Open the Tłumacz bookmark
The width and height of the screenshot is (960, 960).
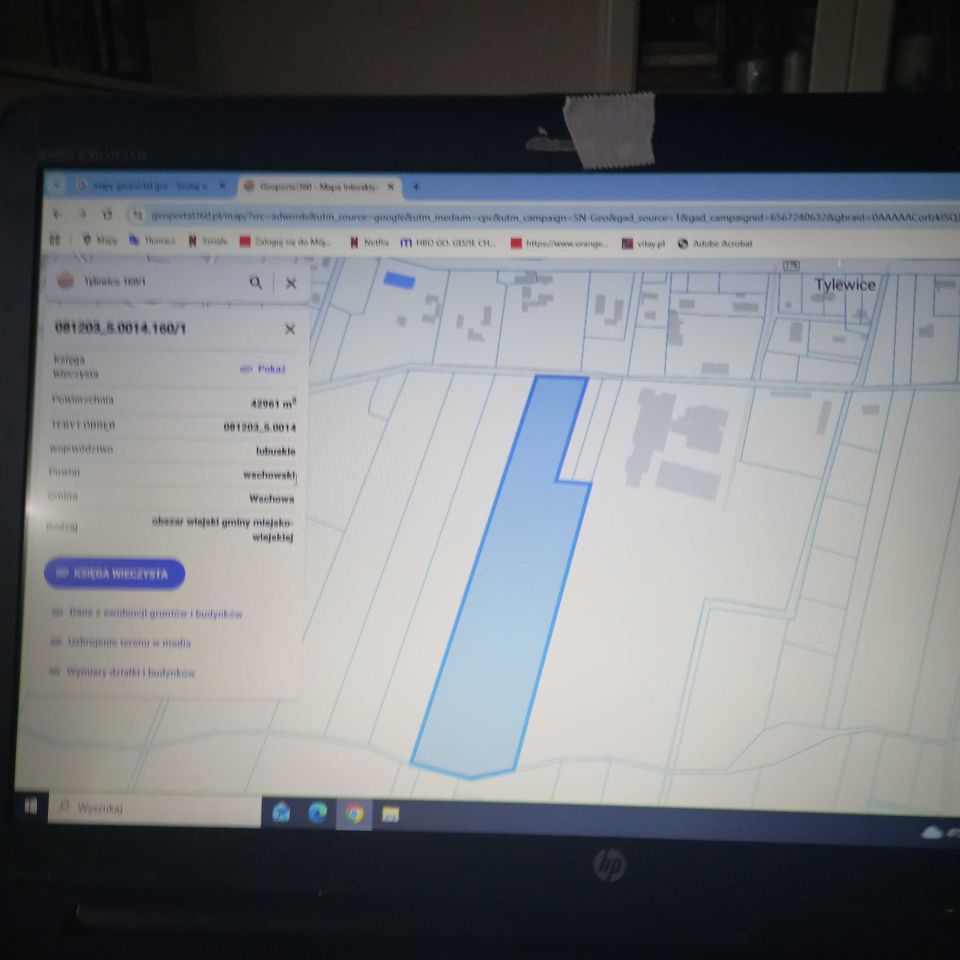coord(152,241)
